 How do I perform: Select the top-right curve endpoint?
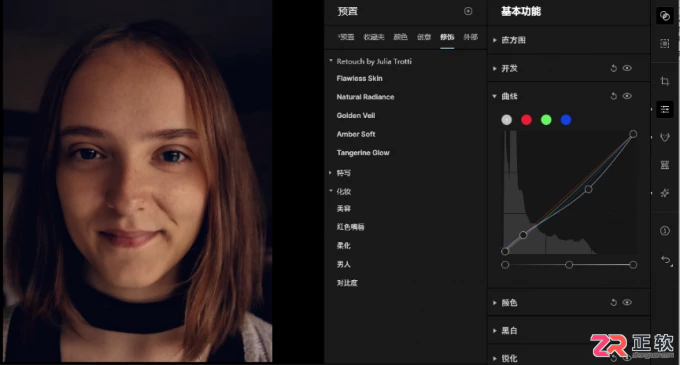[633, 134]
